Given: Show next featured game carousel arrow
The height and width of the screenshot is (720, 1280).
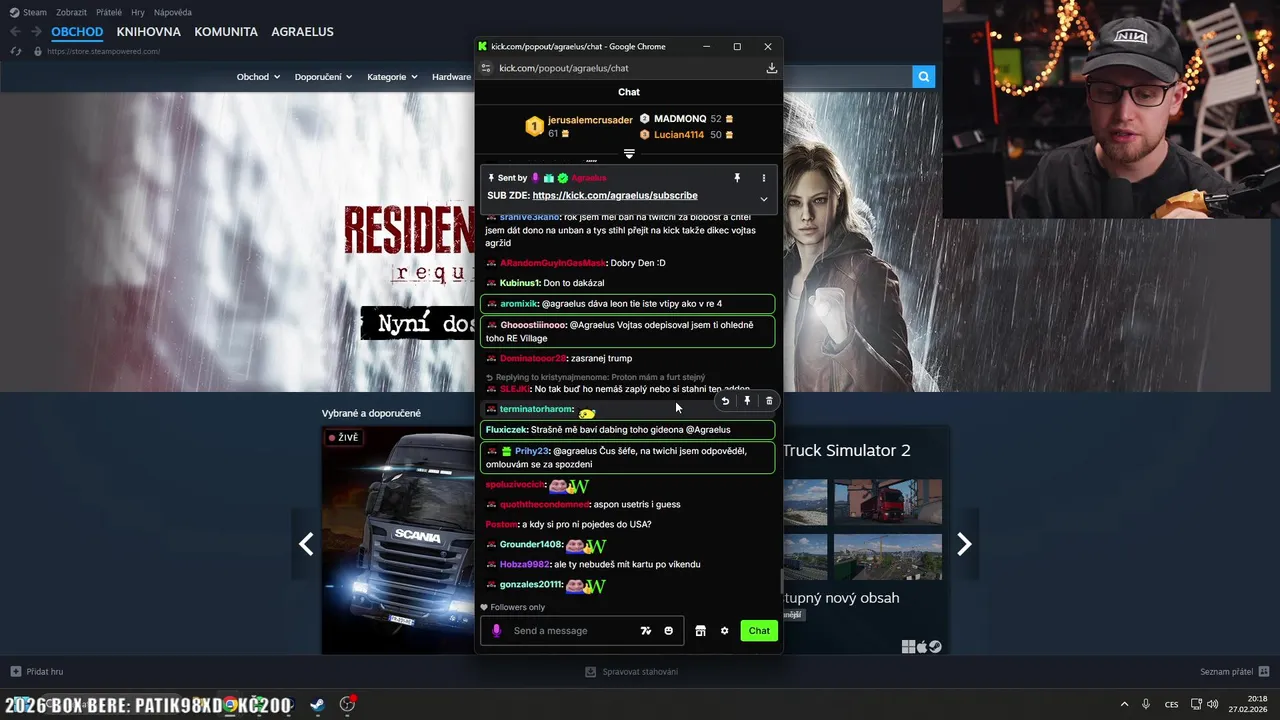Looking at the screenshot, I should pos(964,544).
